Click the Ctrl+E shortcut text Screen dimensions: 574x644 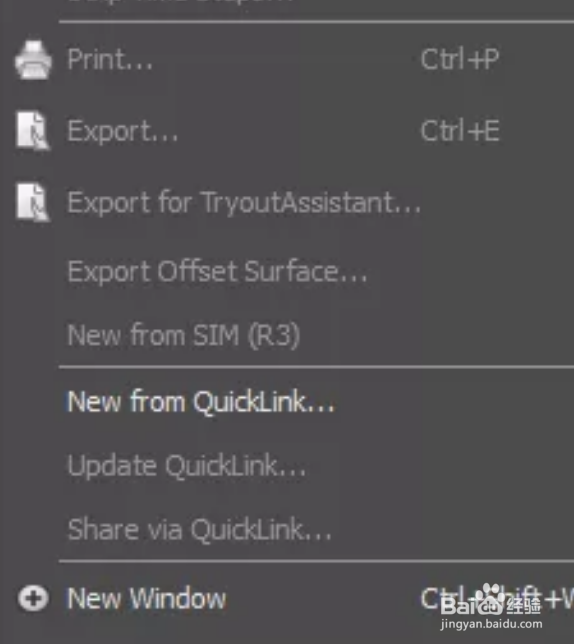[460, 131]
